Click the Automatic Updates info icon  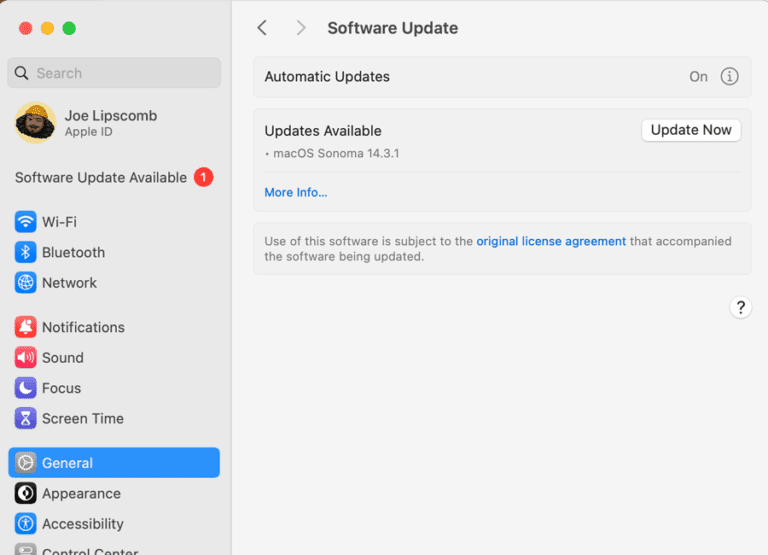729,76
